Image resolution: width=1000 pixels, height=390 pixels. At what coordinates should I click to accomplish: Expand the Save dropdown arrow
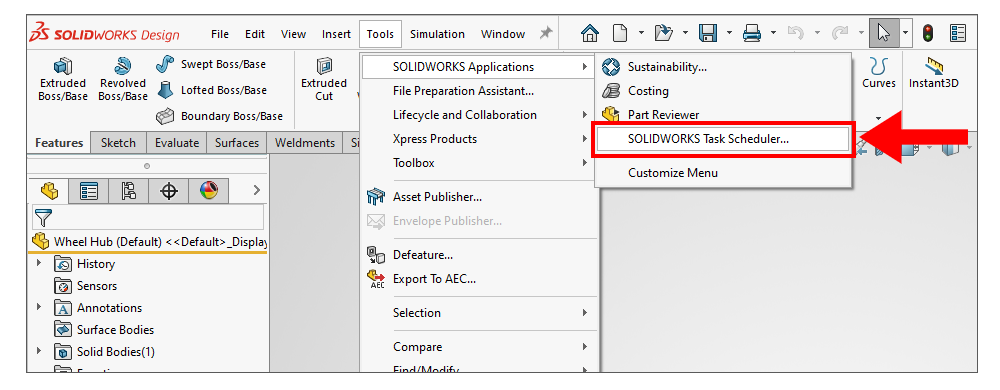tap(730, 33)
